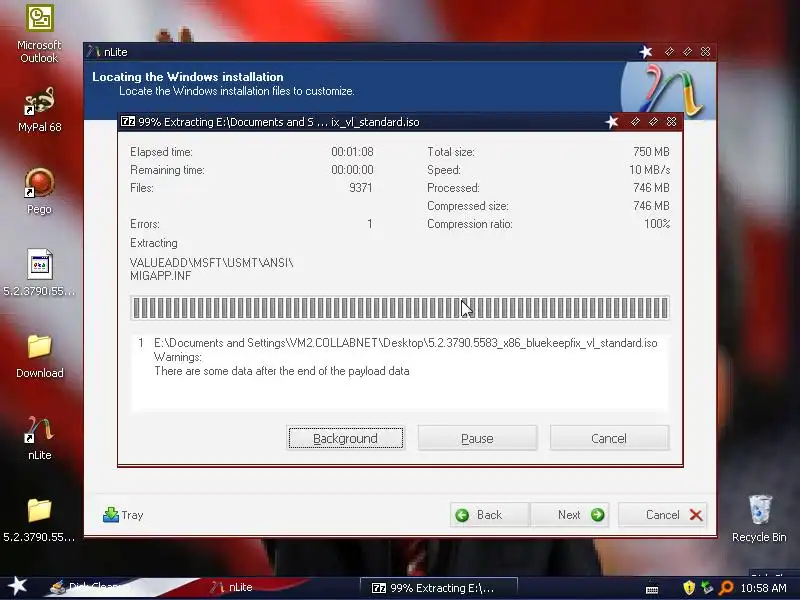Click the Compression ratio value 100%
The image size is (800, 600).
pos(657,224)
